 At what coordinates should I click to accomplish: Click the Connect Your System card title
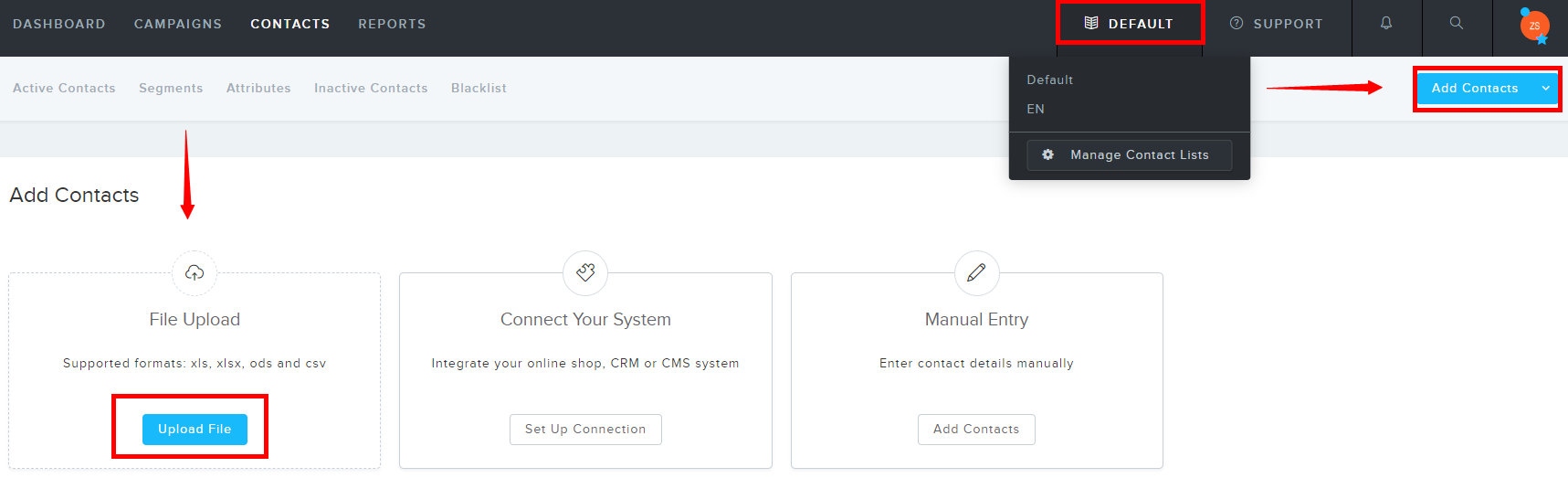point(585,320)
